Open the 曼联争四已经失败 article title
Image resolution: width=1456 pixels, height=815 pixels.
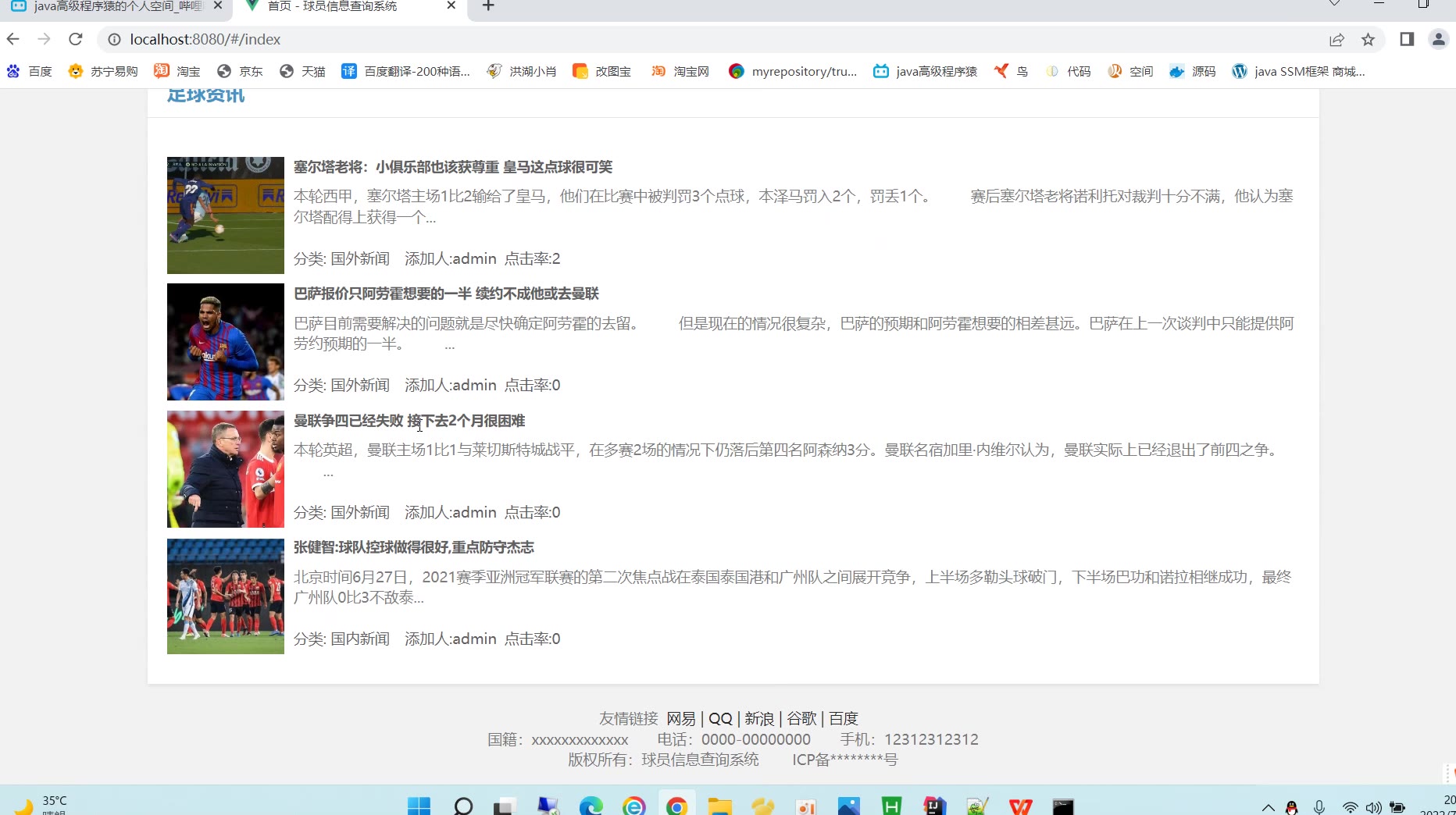coord(409,421)
